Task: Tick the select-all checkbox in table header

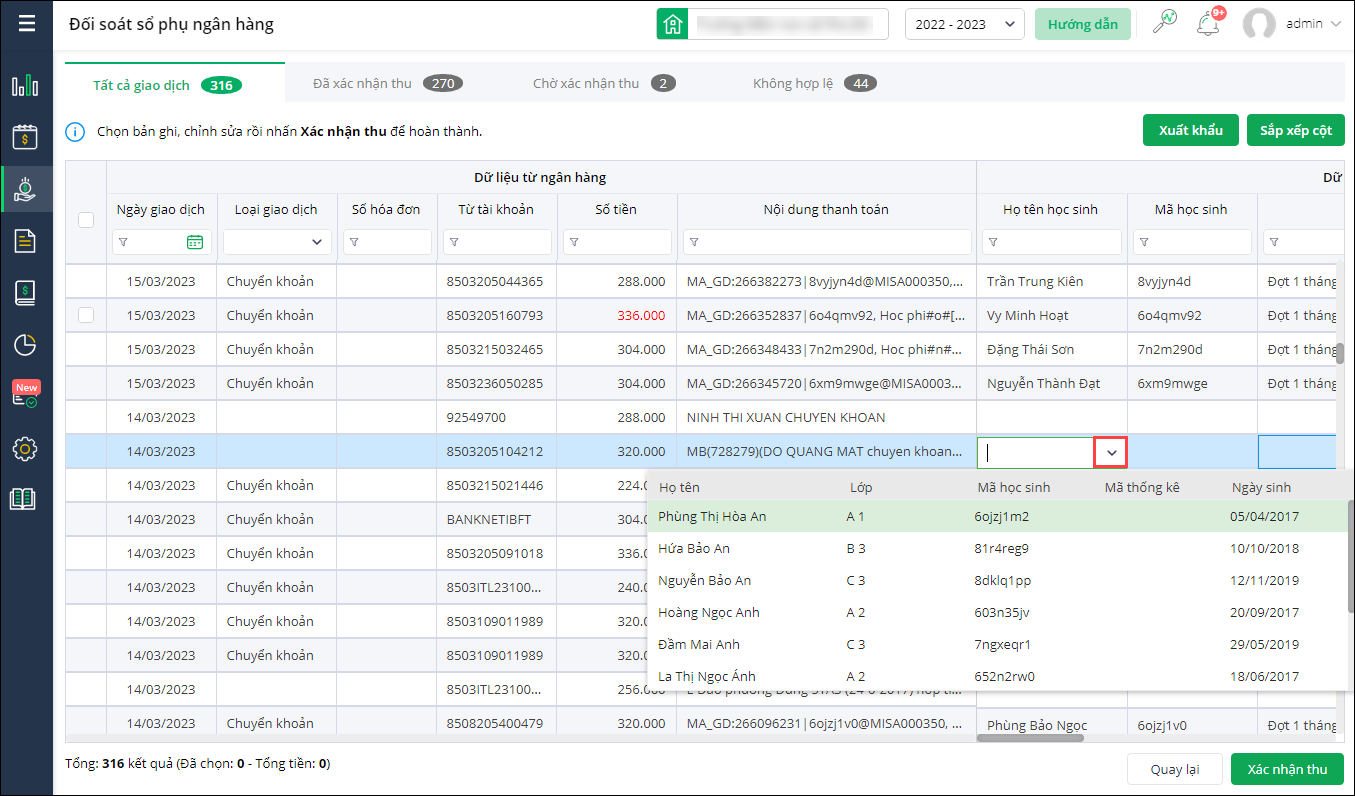Action: pos(86,220)
